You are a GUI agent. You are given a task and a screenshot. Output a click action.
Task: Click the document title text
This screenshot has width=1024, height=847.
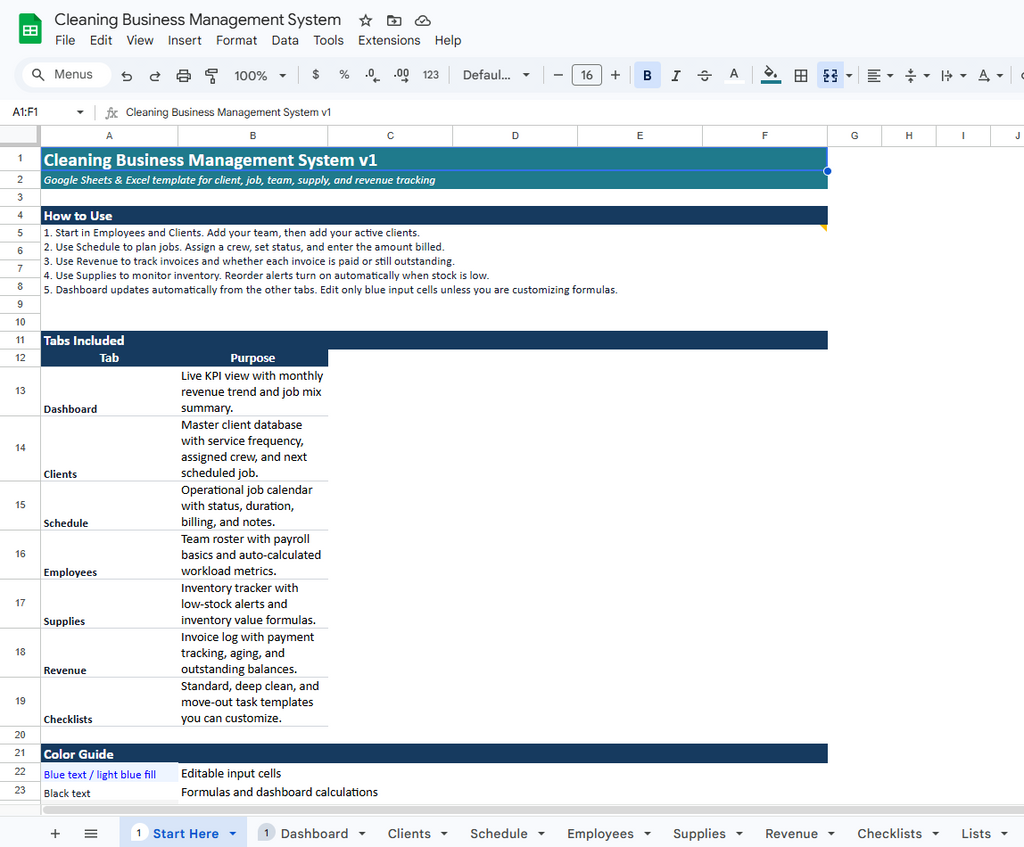coord(197,20)
